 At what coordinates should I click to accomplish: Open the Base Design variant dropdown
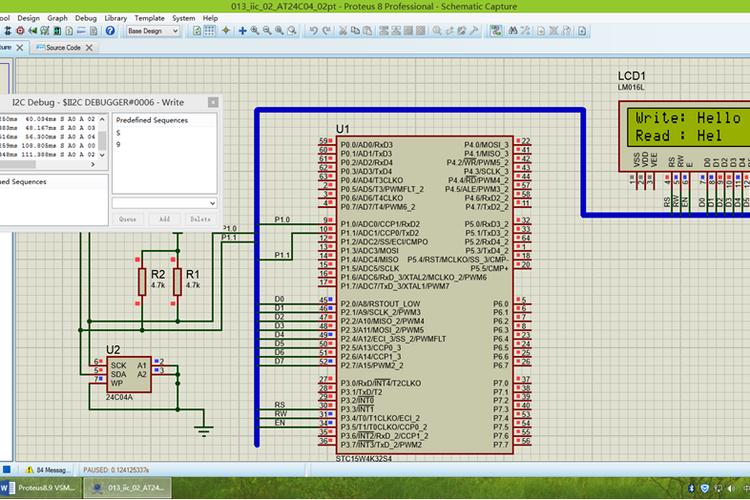(153, 31)
